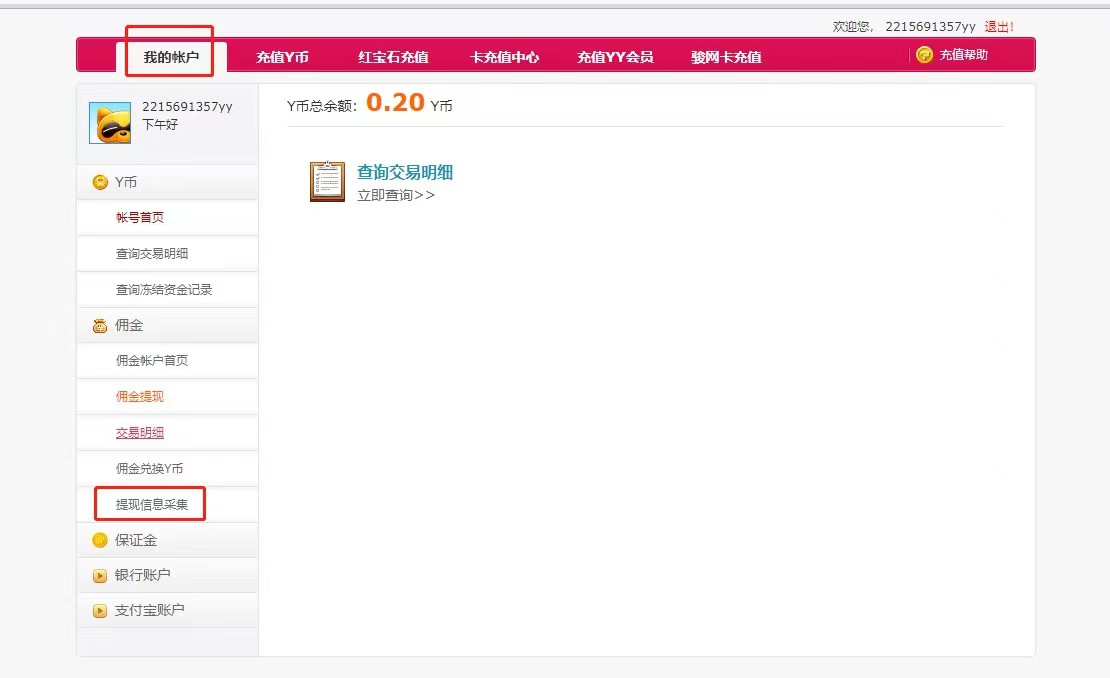Log out using the 退出! link
The image size is (1110, 678).
[x=999, y=27]
